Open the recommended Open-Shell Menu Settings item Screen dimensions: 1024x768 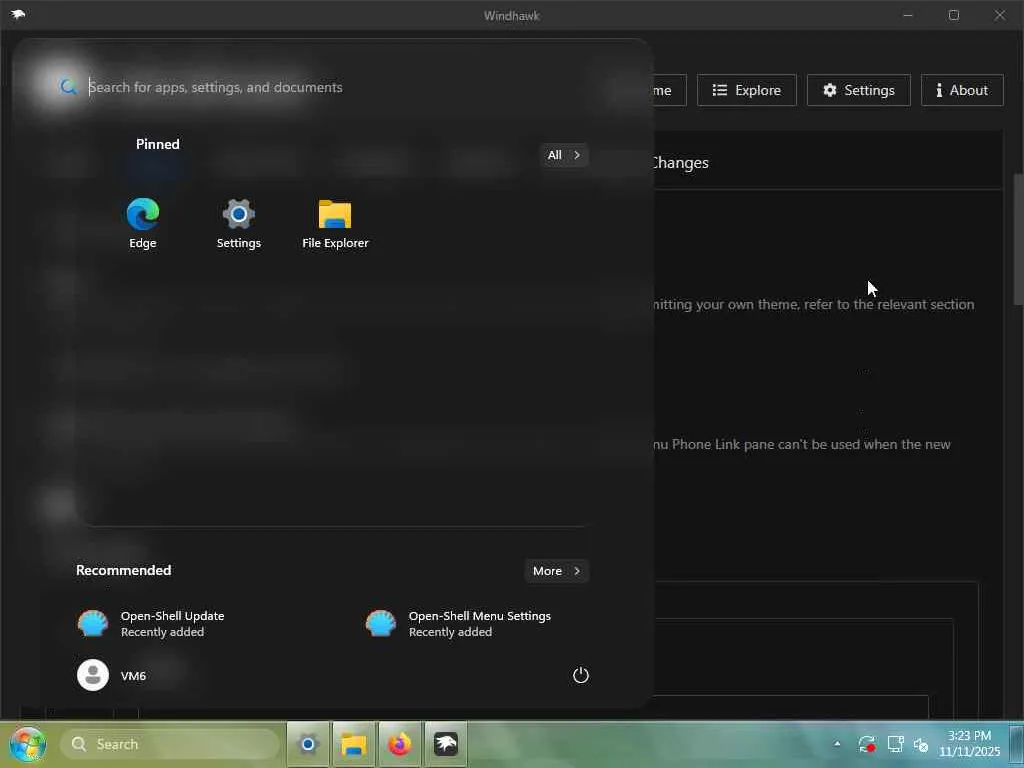[458, 624]
